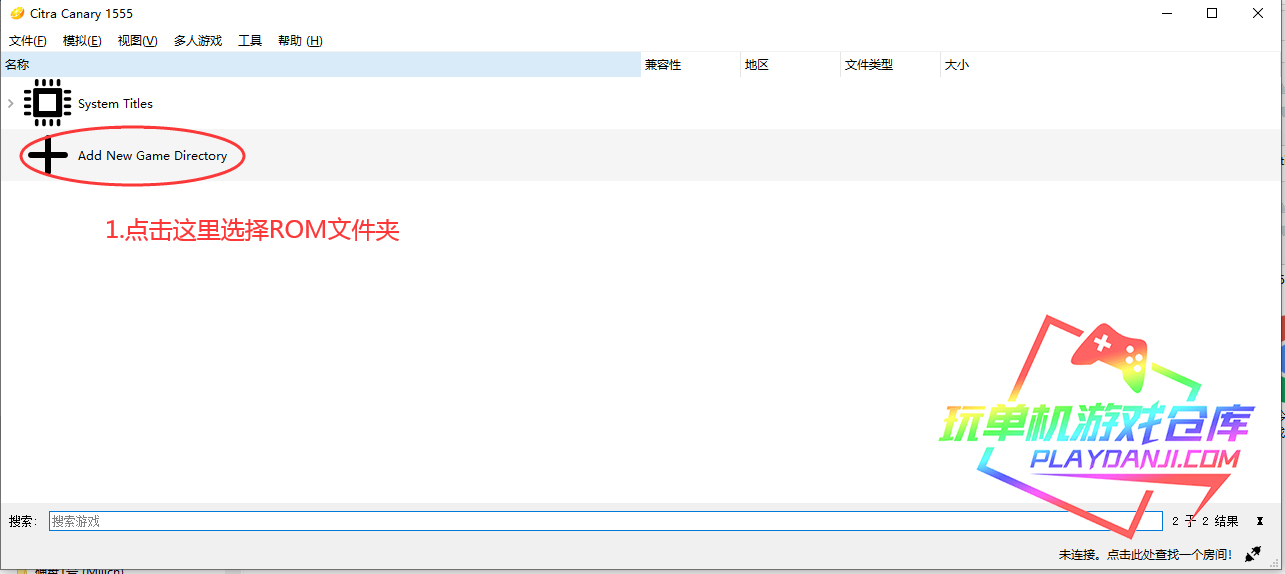Image resolution: width=1285 pixels, height=574 pixels.
Task: Sort game list by 兼容性 column header
Action: point(690,65)
